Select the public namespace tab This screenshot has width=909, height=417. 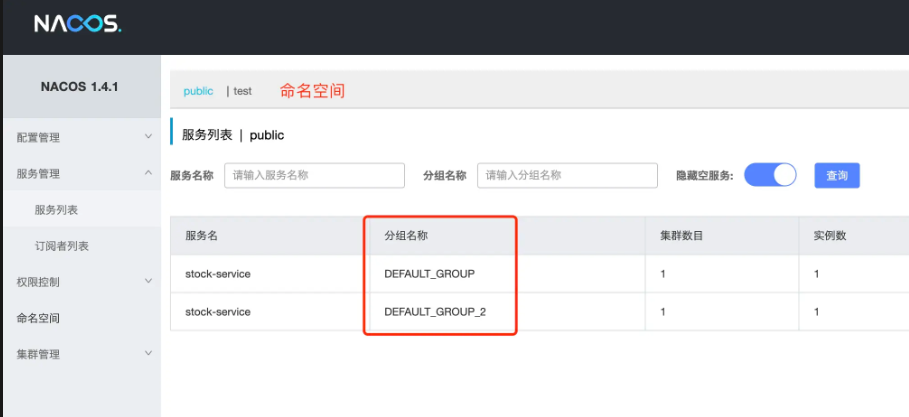198,91
